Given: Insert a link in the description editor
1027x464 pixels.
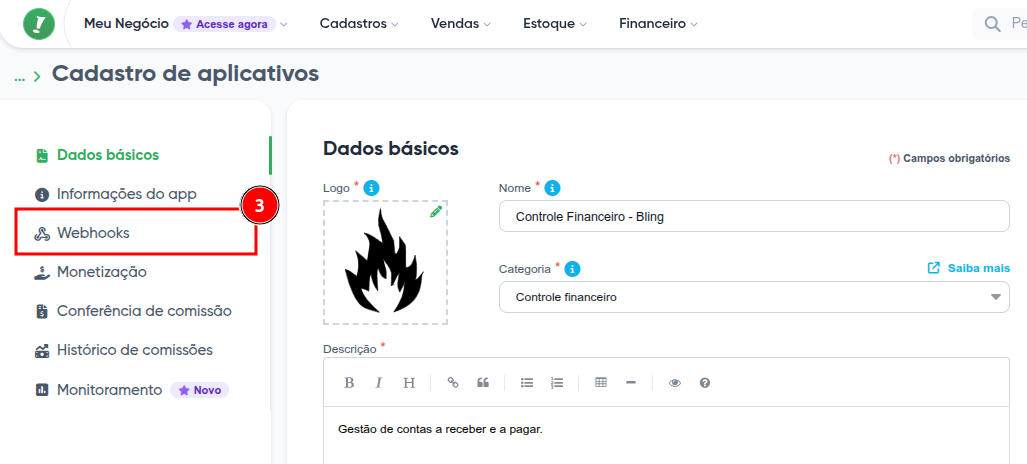Looking at the screenshot, I should [453, 383].
